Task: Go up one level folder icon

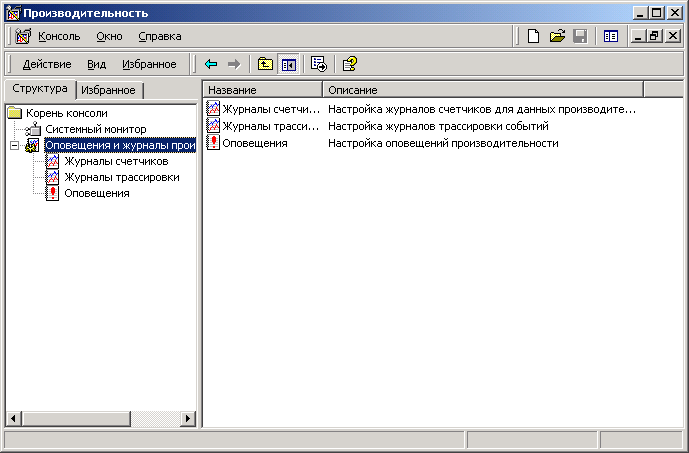Action: point(265,64)
